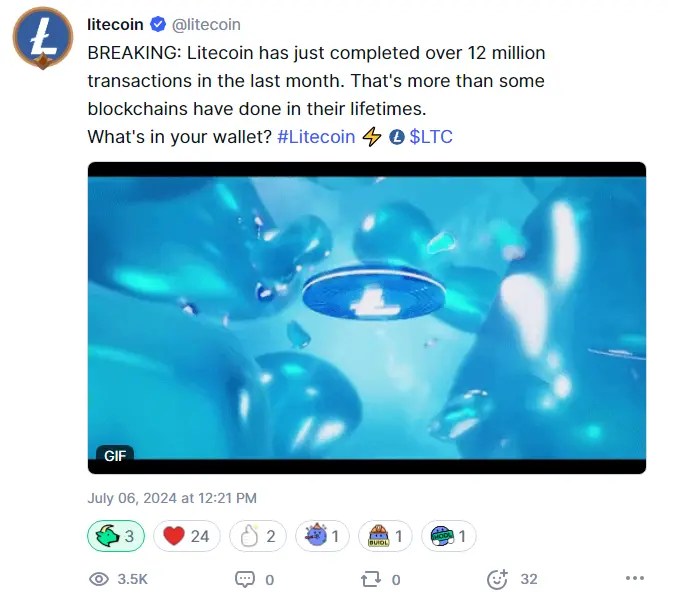Toggle the HODL reaction
Screen dimensions: 675x599
(x=449, y=536)
